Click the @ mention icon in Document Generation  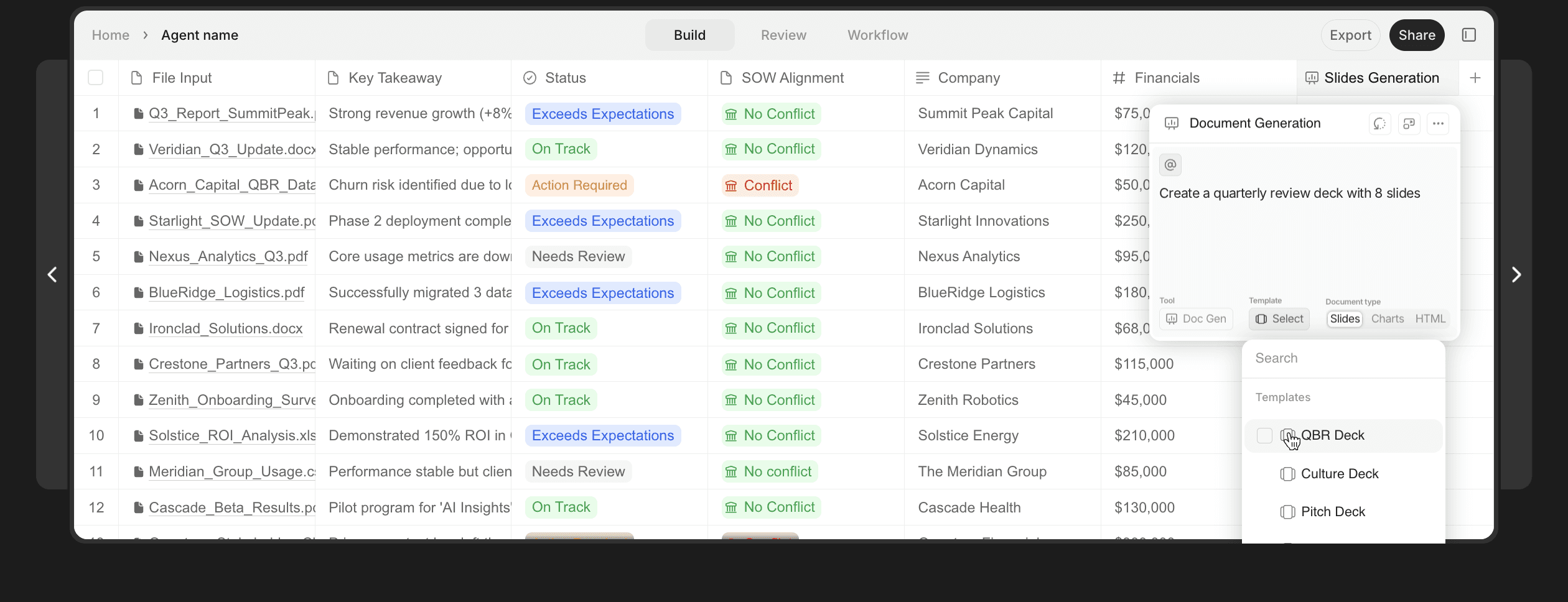(1170, 165)
